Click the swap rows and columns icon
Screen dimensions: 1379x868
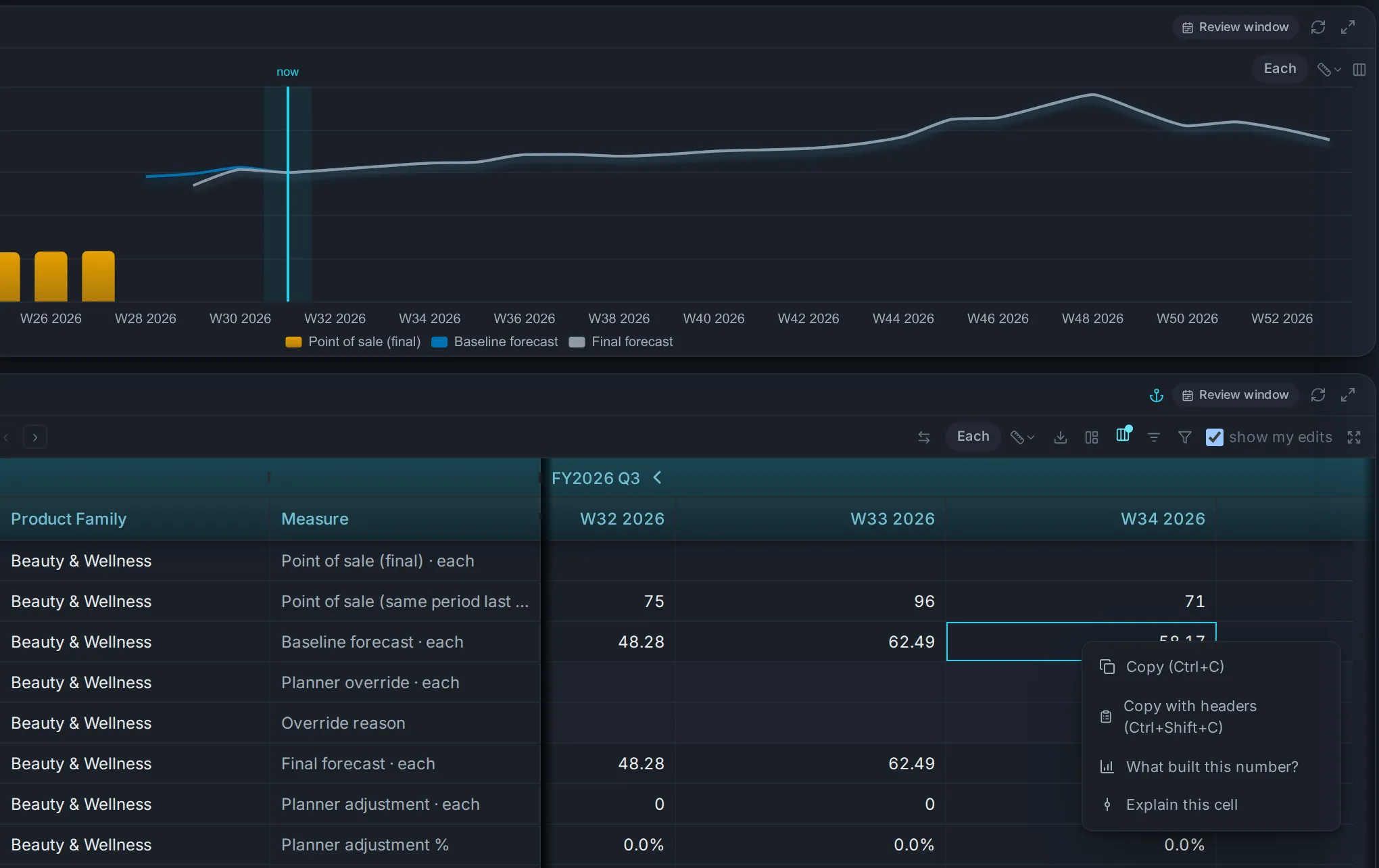924,437
